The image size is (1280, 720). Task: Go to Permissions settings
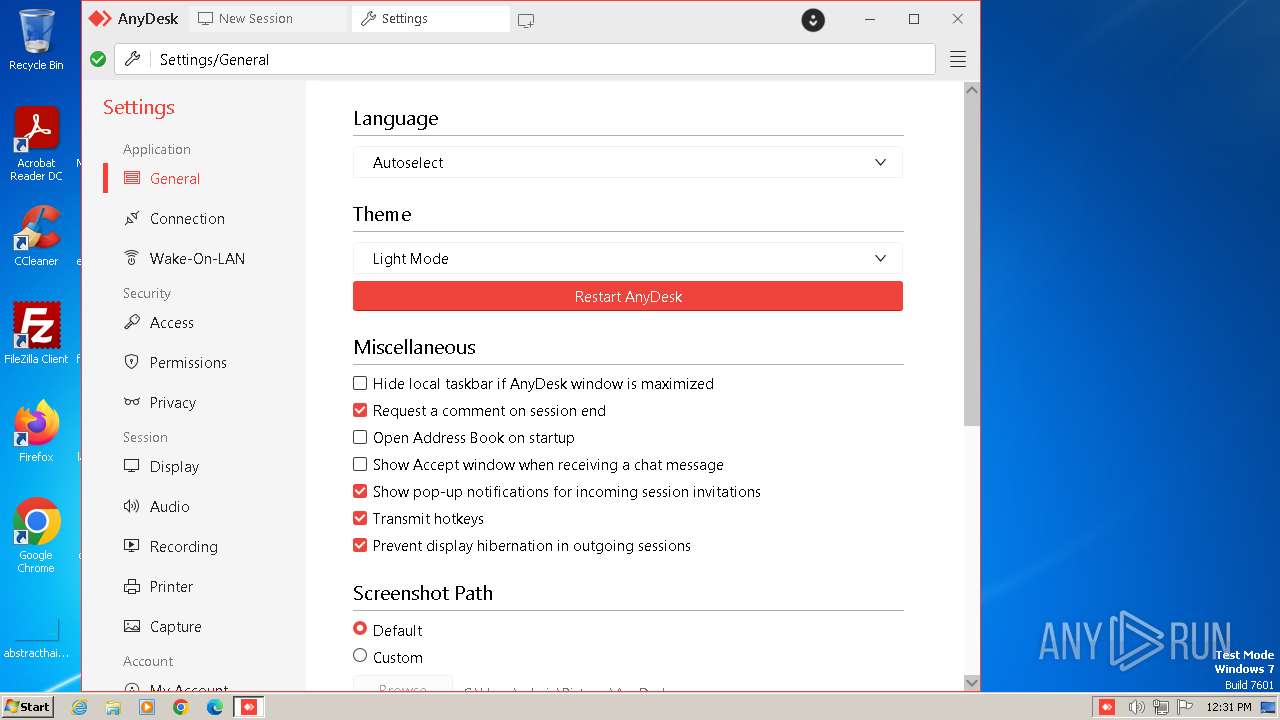pos(188,363)
